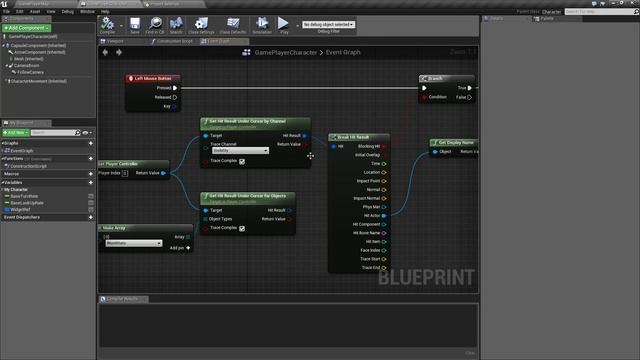Select the FollowCamera component
The image size is (640, 360).
tap(30, 72)
